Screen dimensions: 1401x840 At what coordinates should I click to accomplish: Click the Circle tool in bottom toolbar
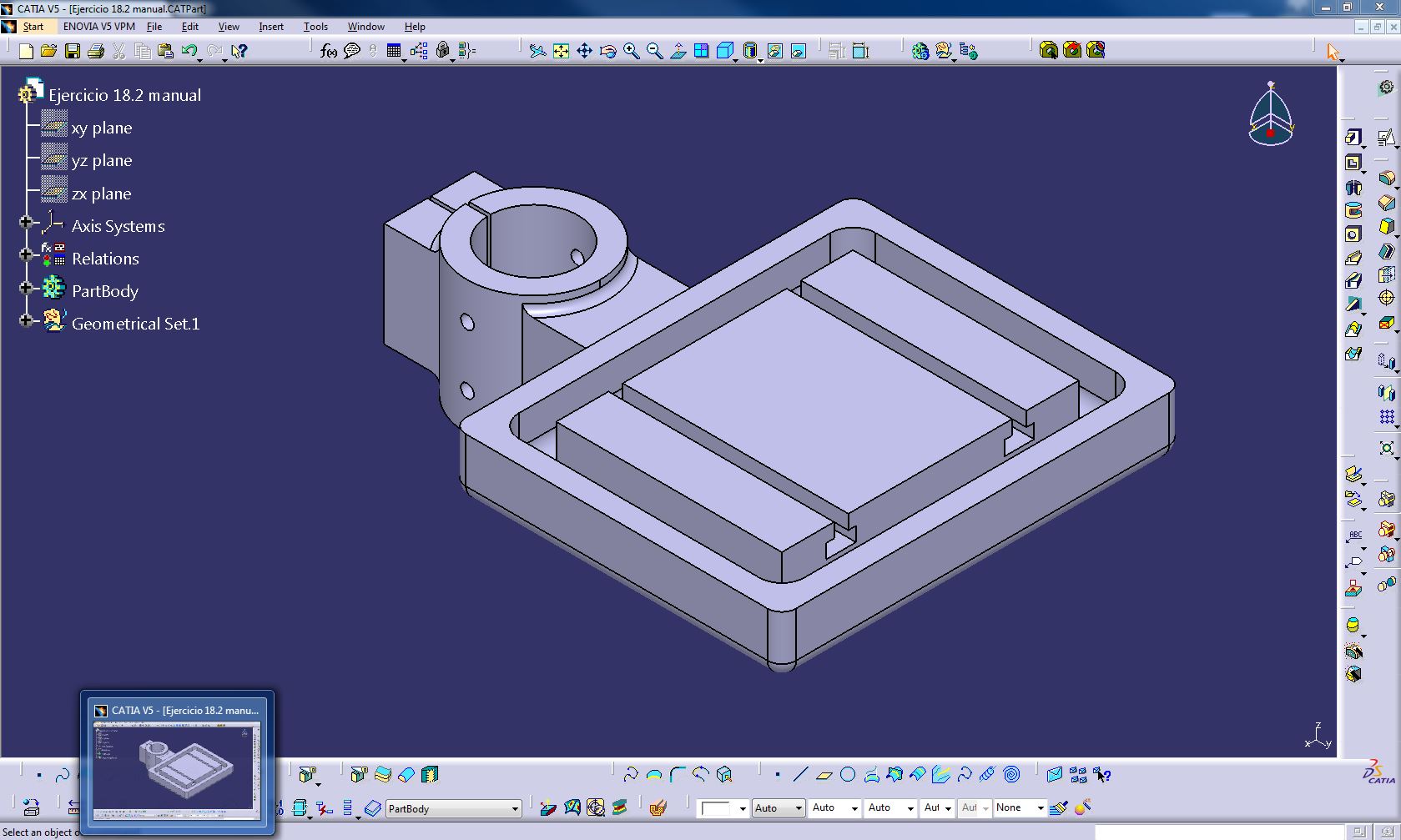[848, 775]
